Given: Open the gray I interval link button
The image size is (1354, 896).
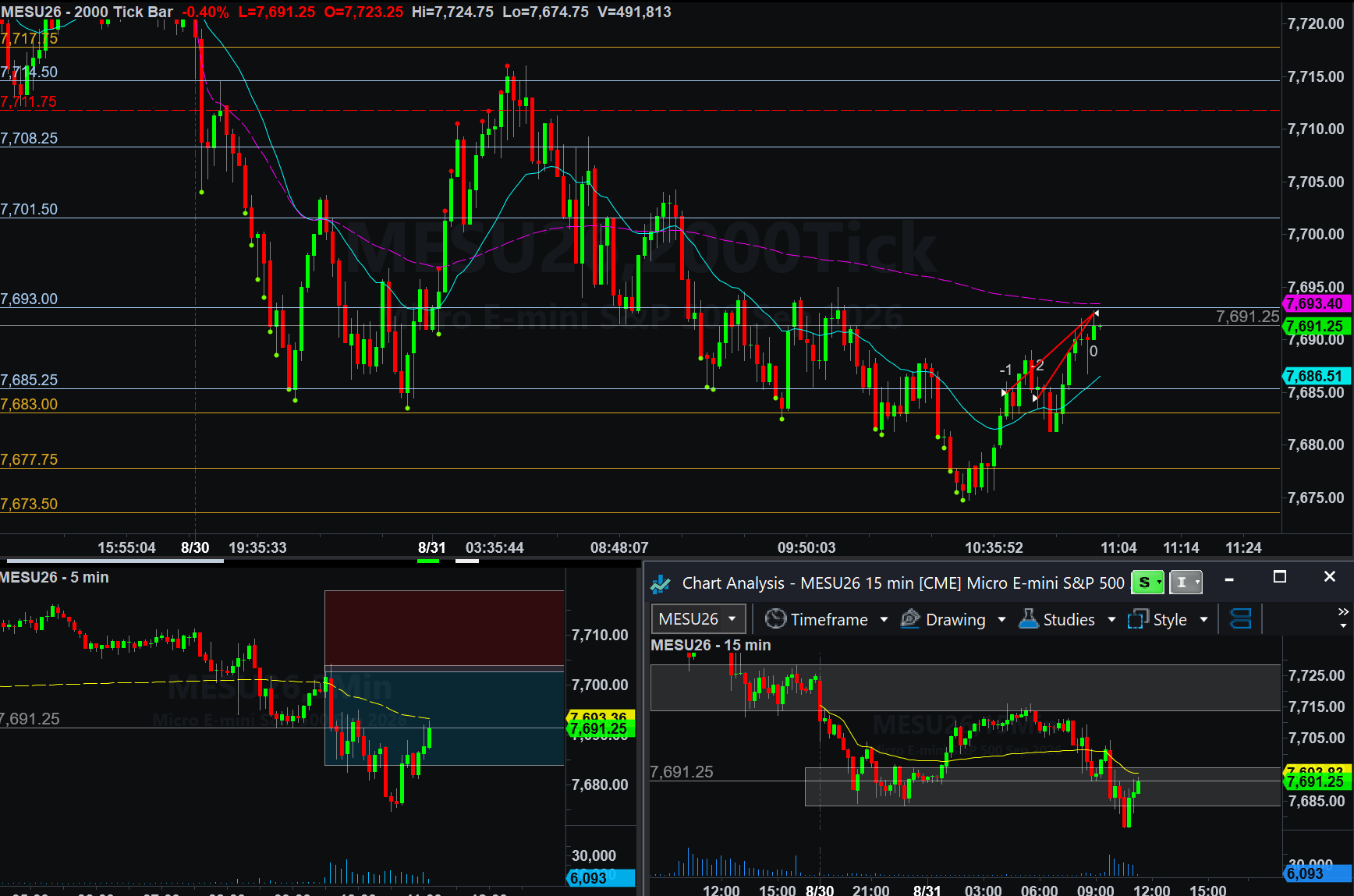Looking at the screenshot, I should coord(1186,583).
